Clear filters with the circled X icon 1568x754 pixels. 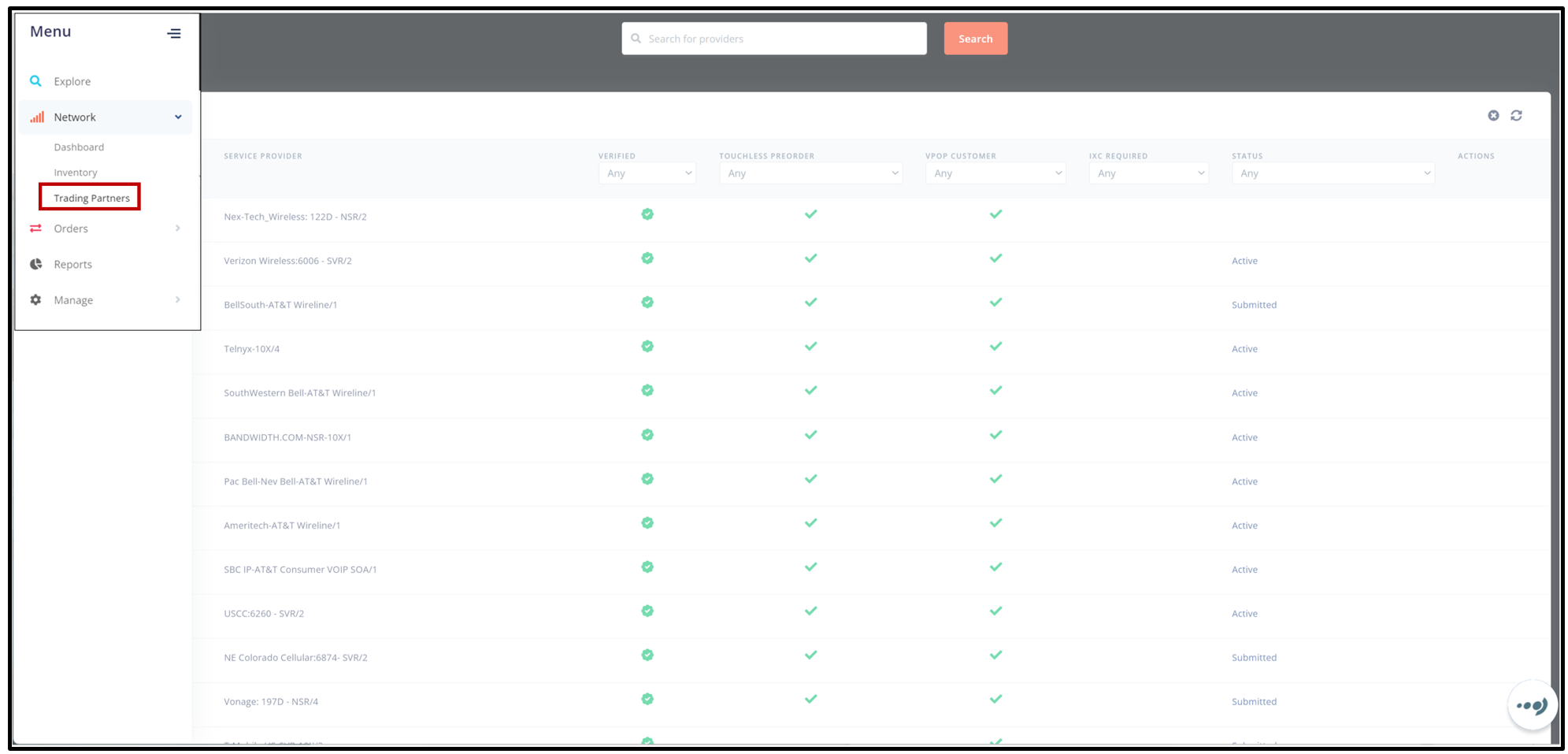click(x=1493, y=116)
